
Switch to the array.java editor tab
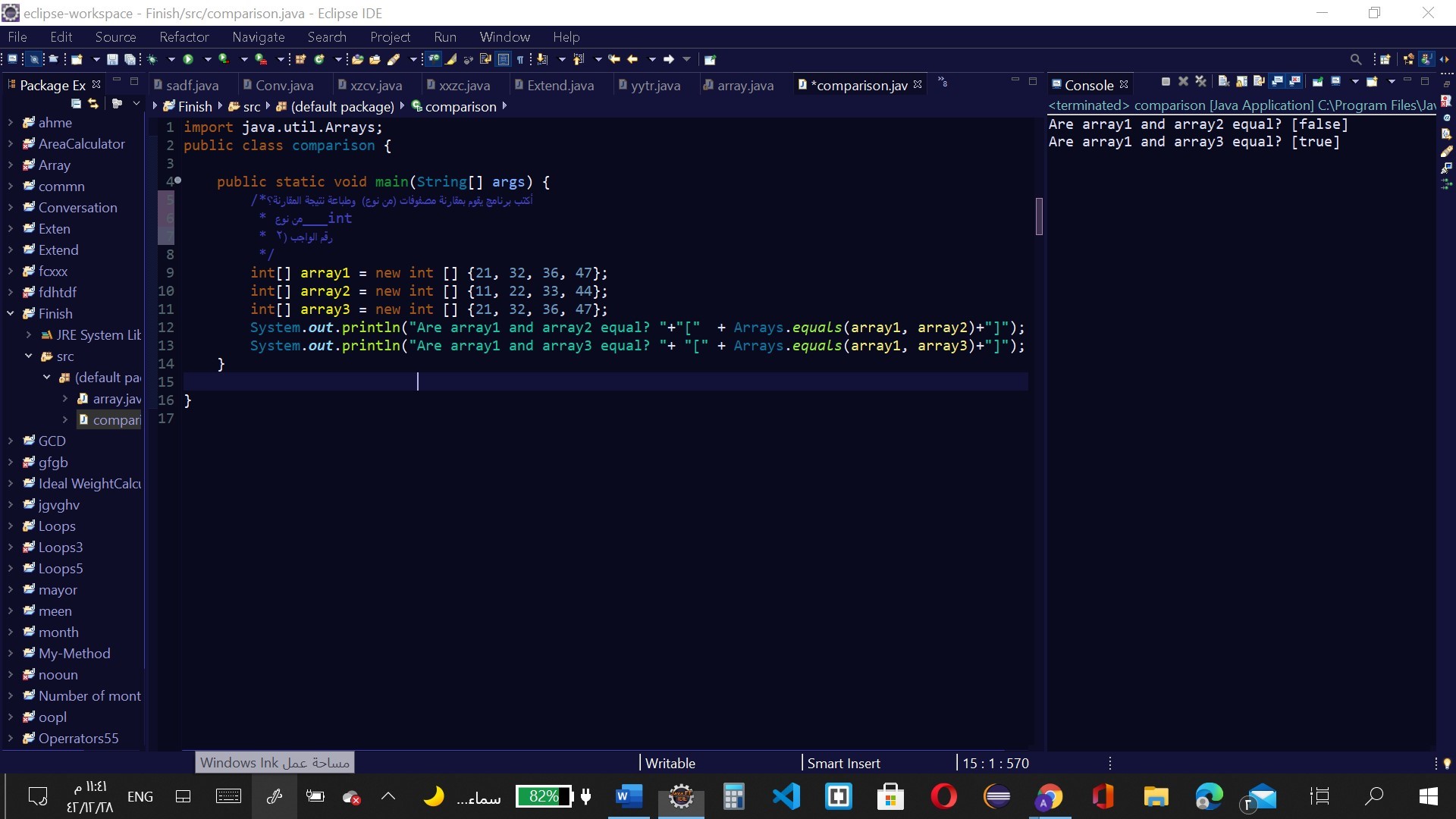747,86
